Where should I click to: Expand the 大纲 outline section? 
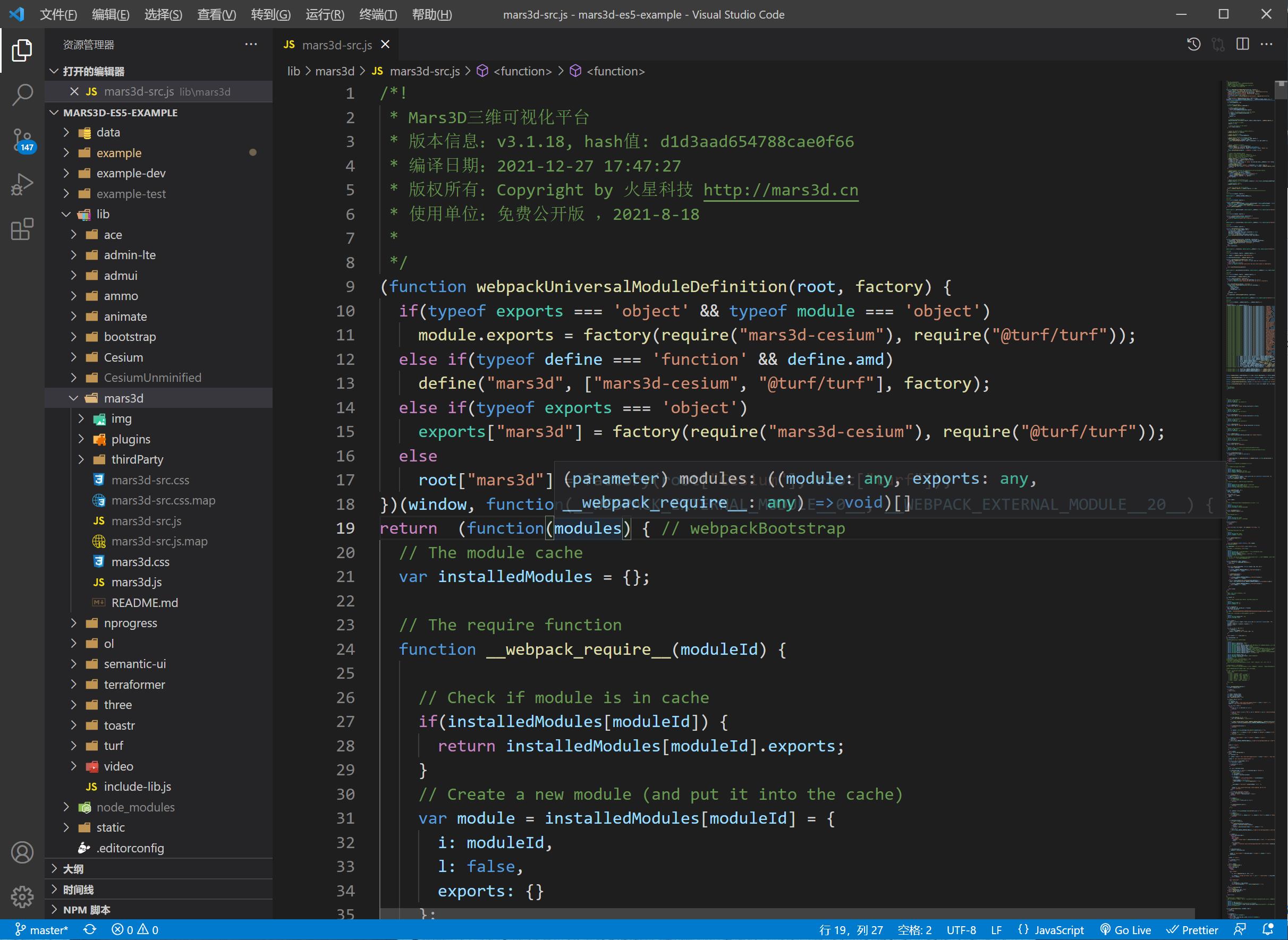pyautogui.click(x=158, y=869)
